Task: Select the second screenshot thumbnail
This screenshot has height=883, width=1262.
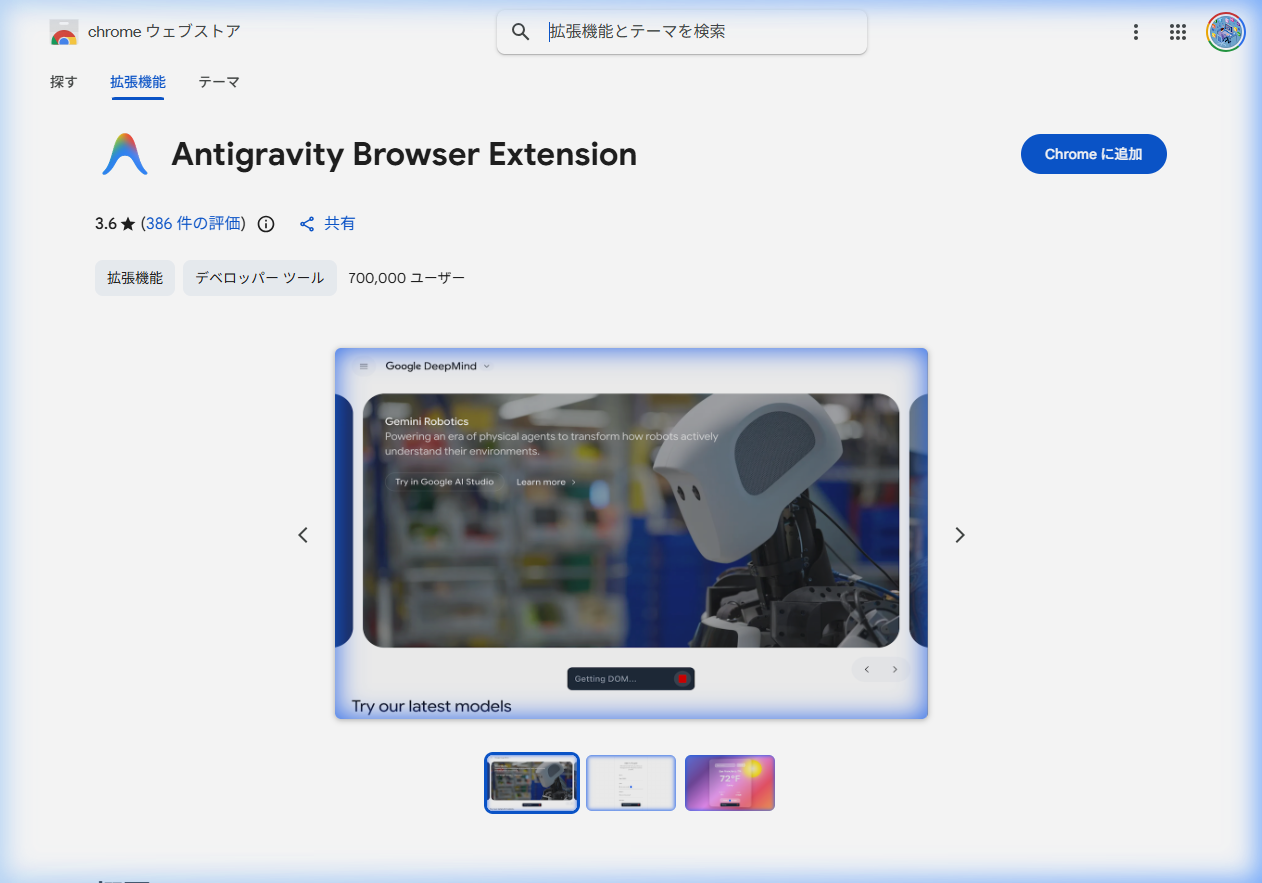Action: (631, 782)
